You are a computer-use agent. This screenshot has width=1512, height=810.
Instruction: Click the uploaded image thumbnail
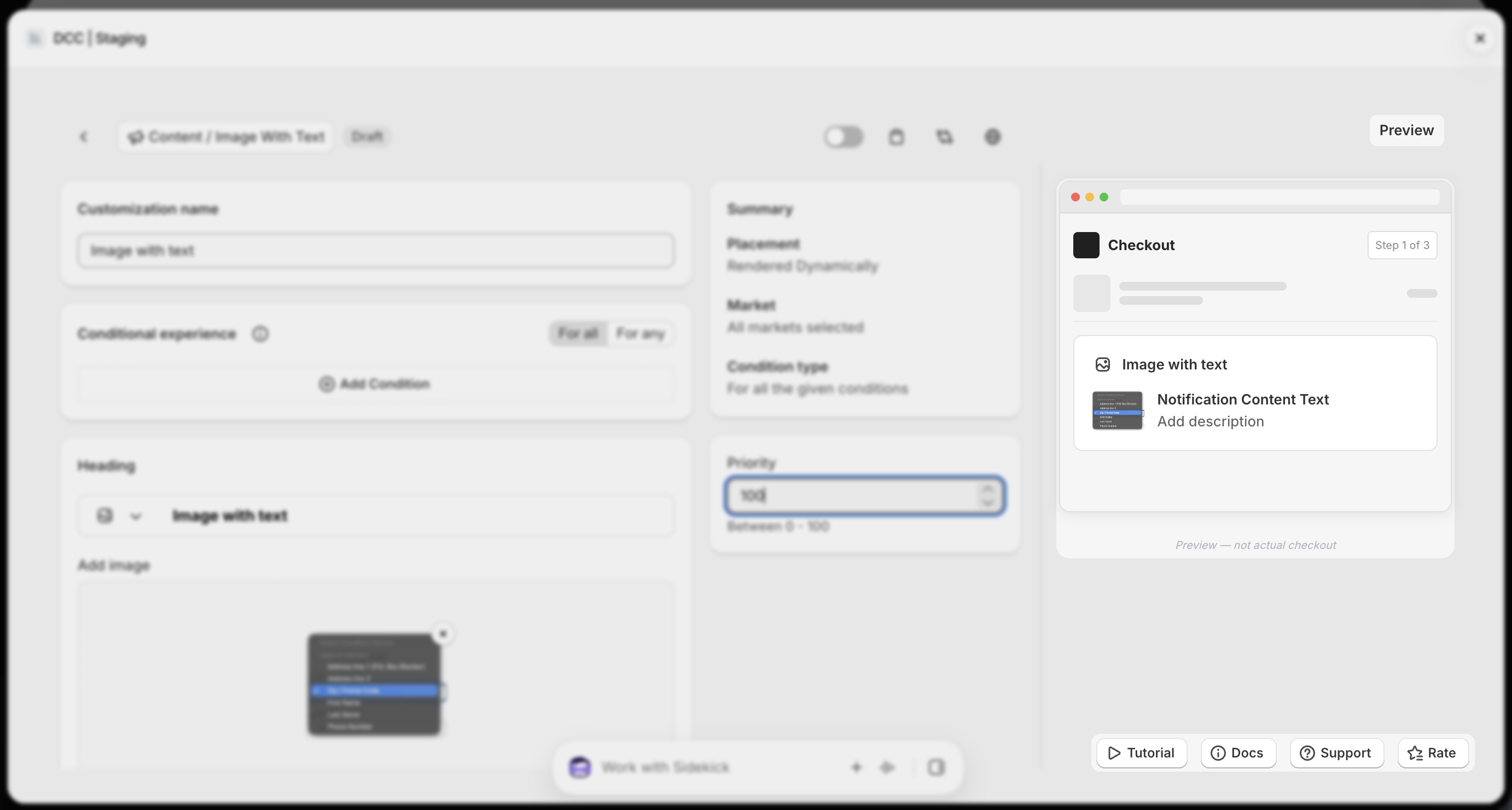(375, 684)
